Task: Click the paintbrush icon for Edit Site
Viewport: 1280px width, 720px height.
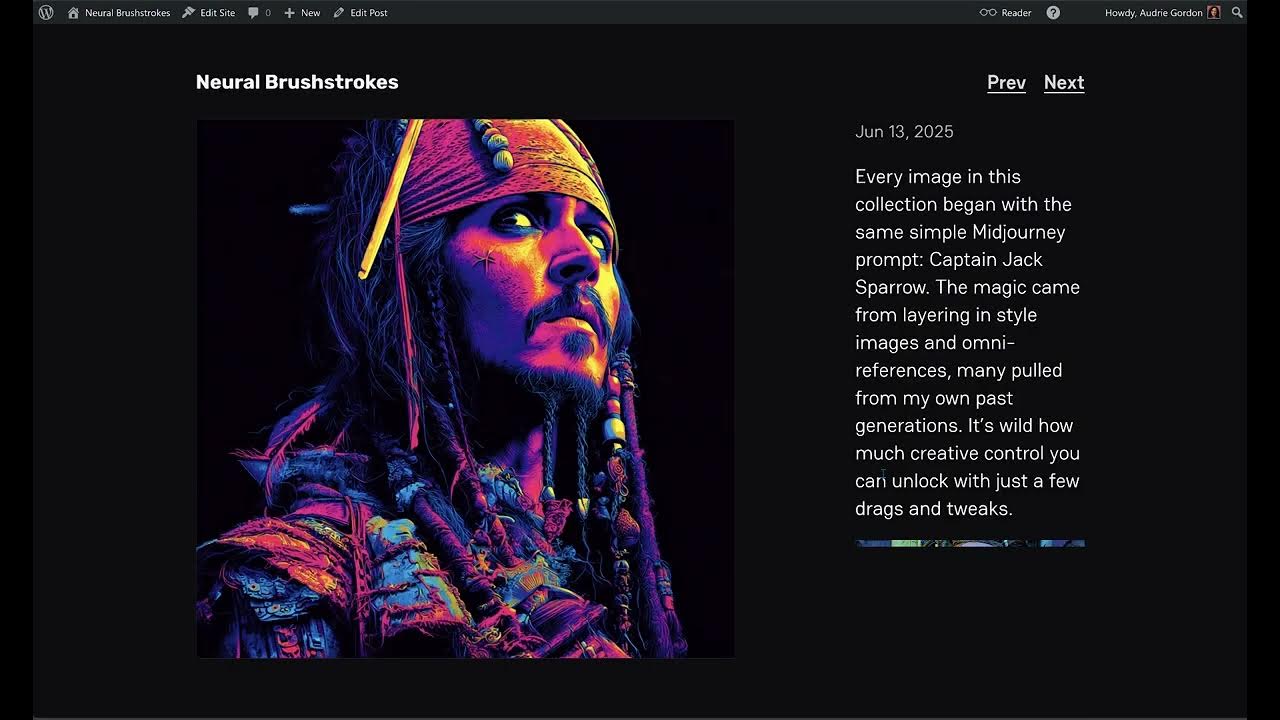Action: point(188,13)
